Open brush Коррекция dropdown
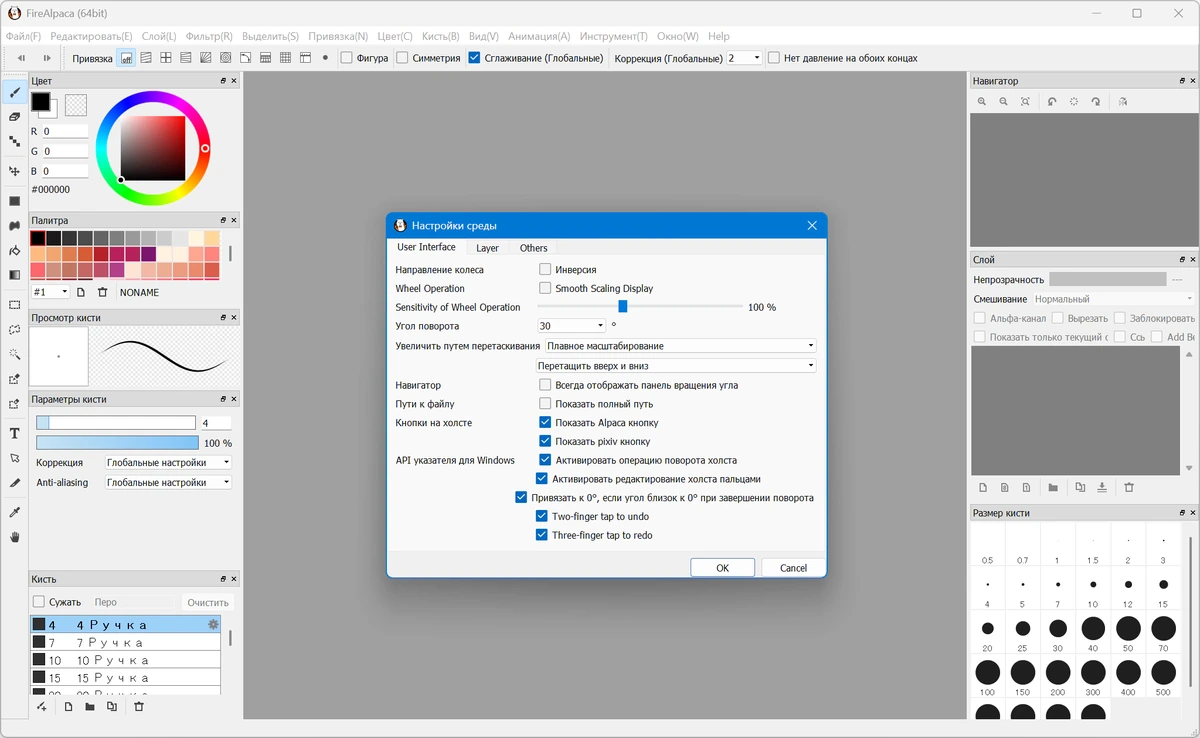The width and height of the screenshot is (1200, 738). click(x=168, y=463)
